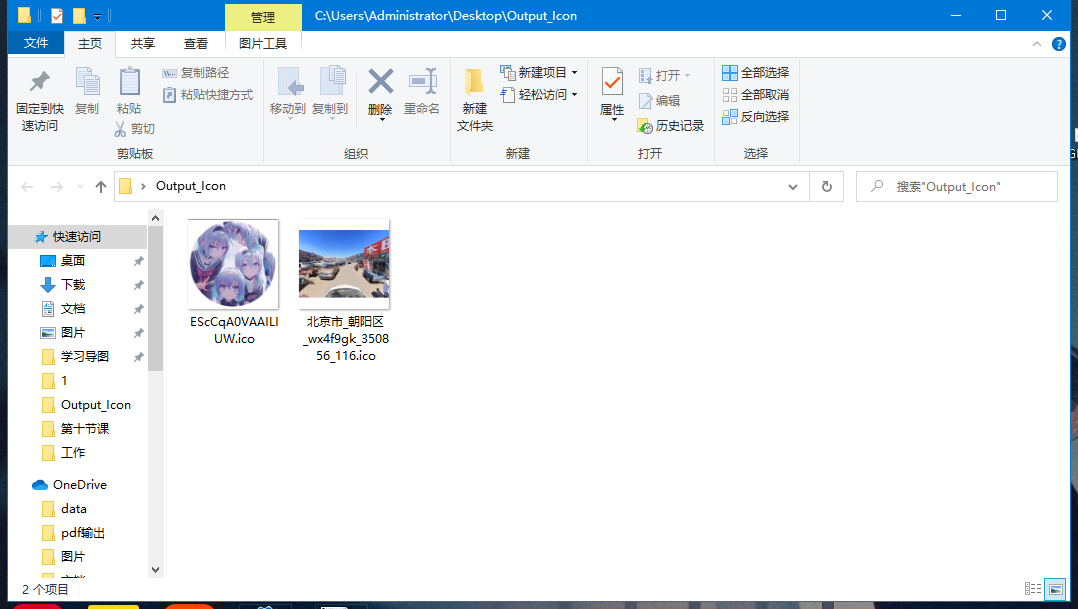Image resolution: width=1078 pixels, height=609 pixels.
Task: Select the 北京市_朝阳区 ico thumbnail
Action: pyautogui.click(x=344, y=264)
